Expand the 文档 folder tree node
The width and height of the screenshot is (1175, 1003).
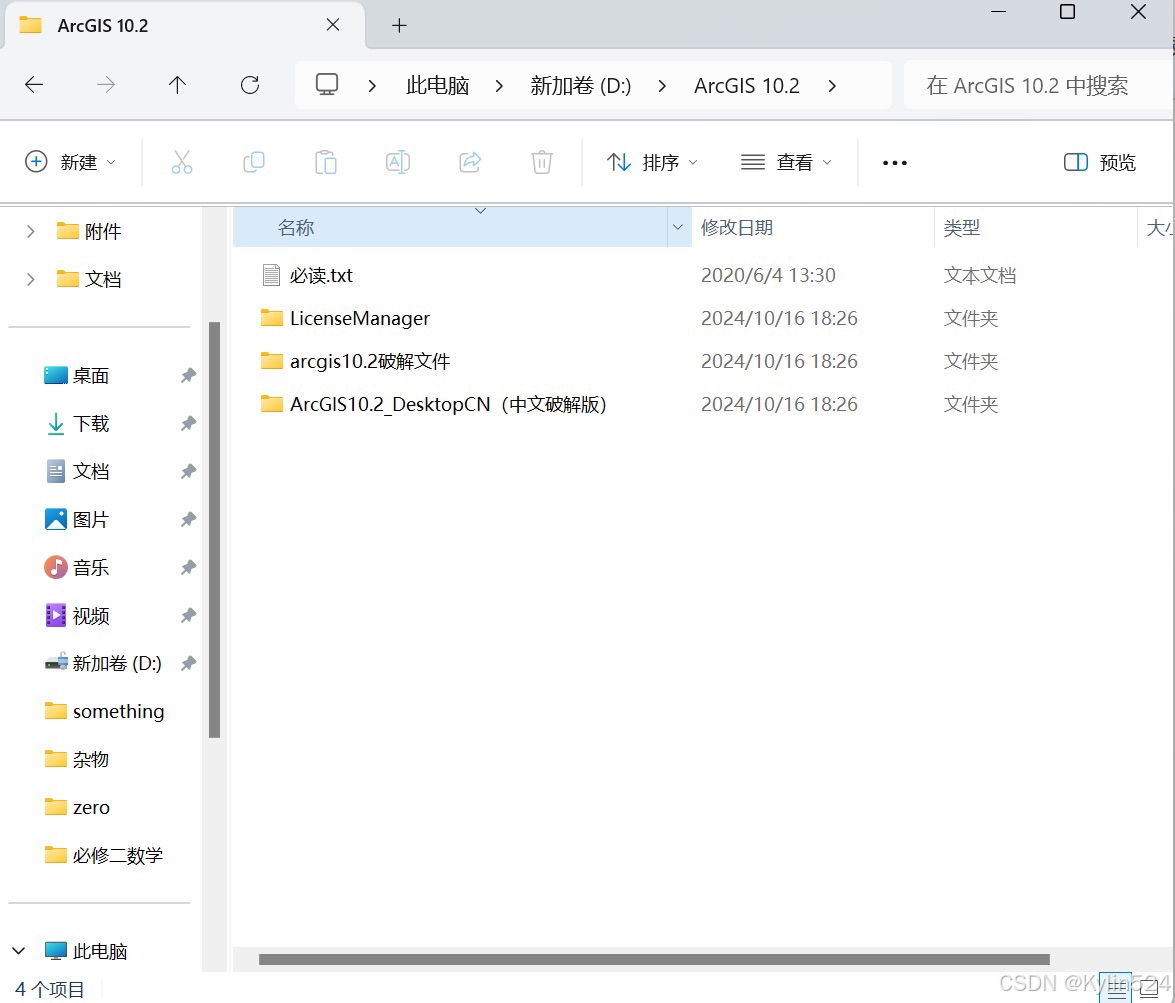click(x=30, y=280)
